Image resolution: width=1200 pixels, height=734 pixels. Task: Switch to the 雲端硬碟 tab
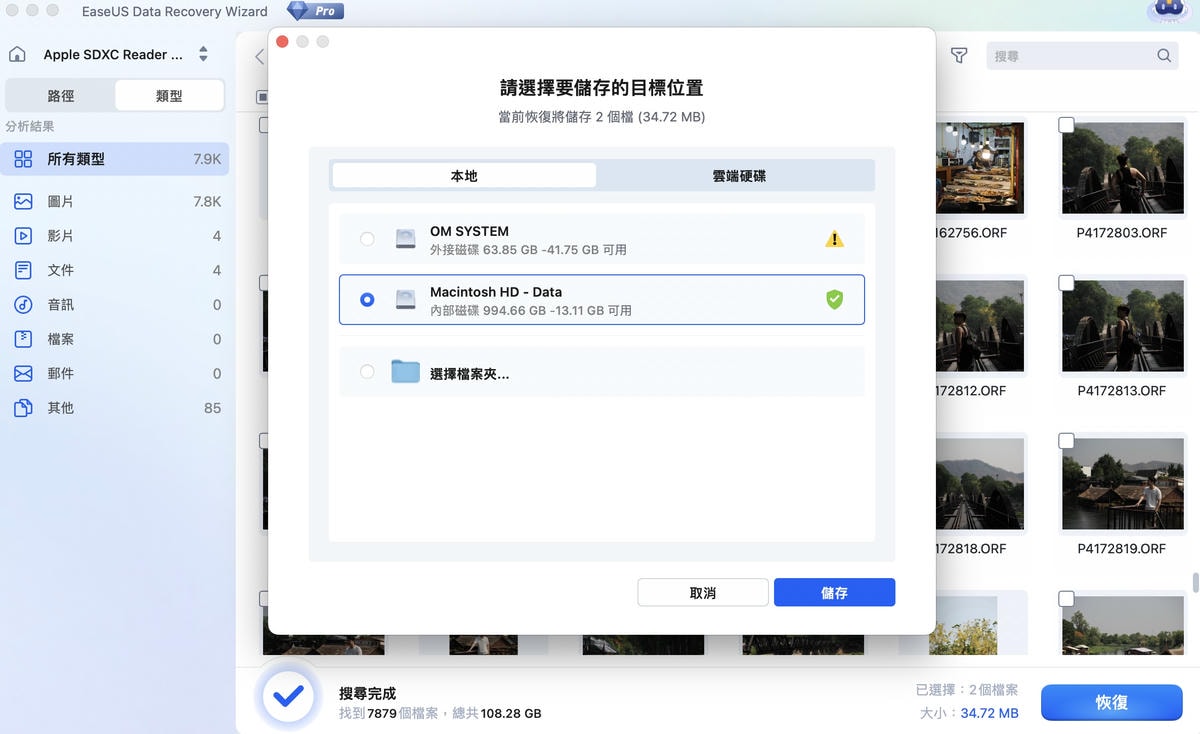tap(738, 176)
